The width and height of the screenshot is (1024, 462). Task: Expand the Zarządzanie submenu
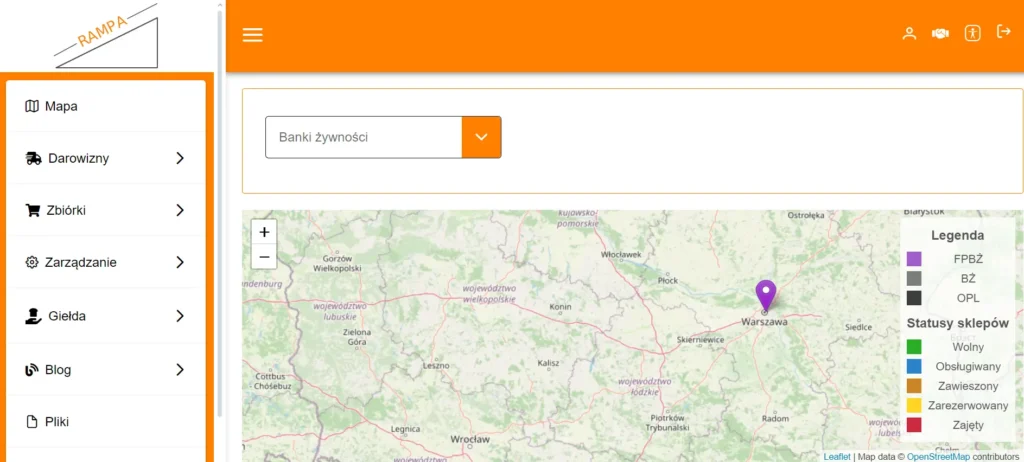[x=105, y=262]
